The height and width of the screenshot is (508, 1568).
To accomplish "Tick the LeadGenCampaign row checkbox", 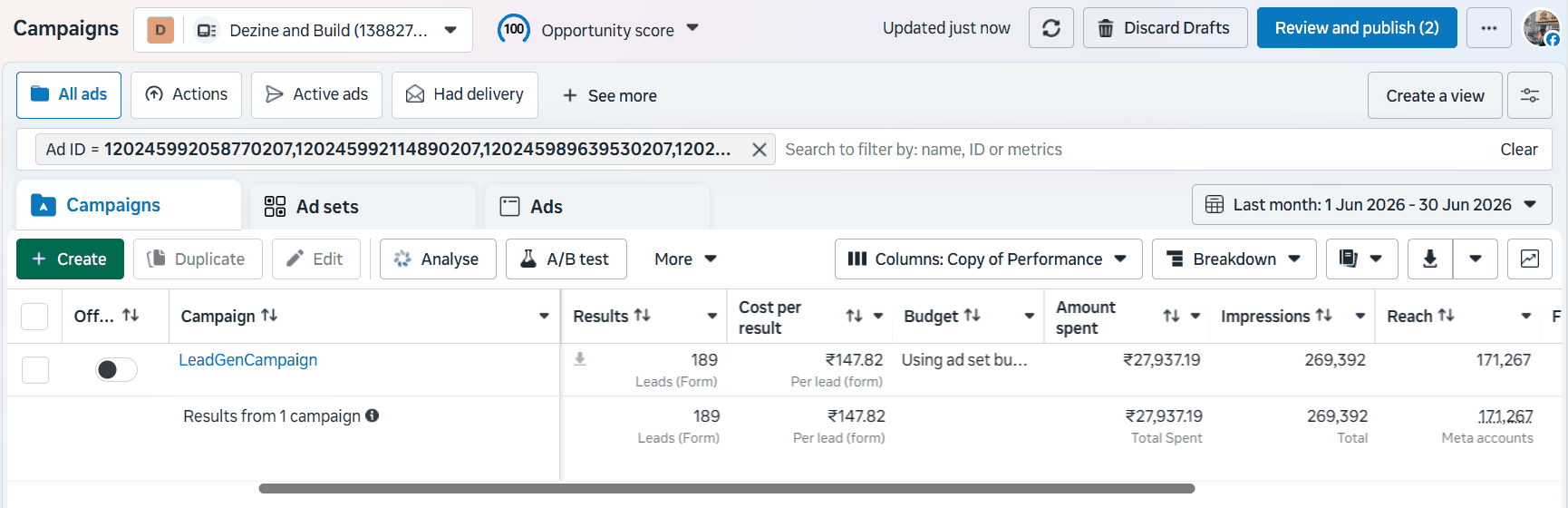I will point(35,369).
